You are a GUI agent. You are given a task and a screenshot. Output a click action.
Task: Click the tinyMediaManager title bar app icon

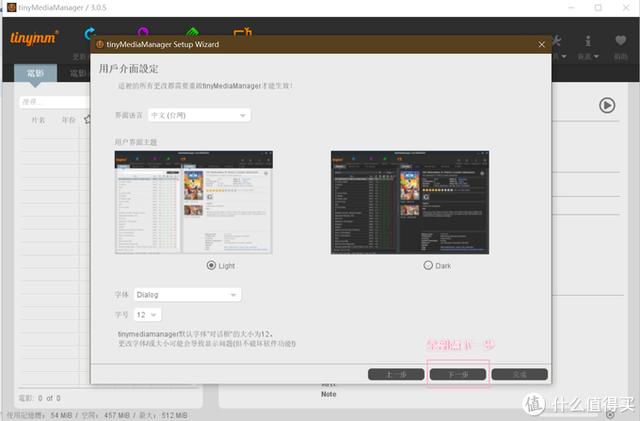pos(12,7)
